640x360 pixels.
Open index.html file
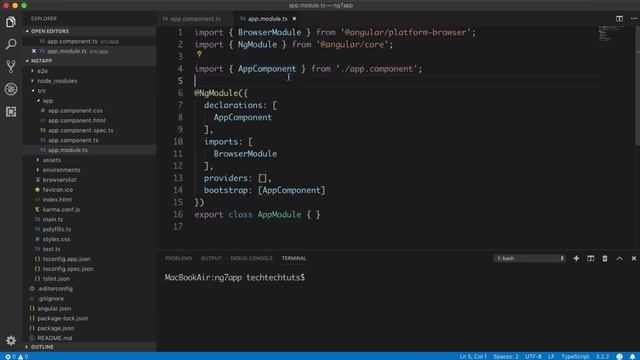pyautogui.click(x=58, y=200)
